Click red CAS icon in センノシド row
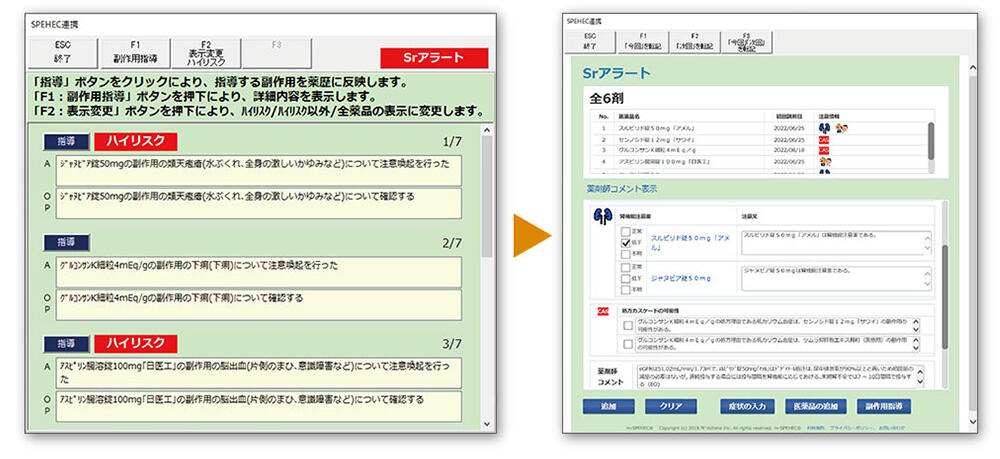Screen dimensions: 1000x459 point(824,142)
